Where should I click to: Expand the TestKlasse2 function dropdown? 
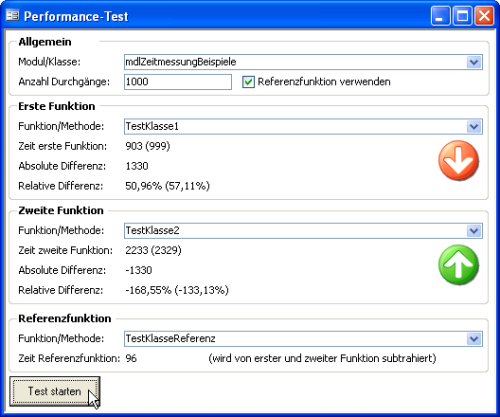click(474, 231)
